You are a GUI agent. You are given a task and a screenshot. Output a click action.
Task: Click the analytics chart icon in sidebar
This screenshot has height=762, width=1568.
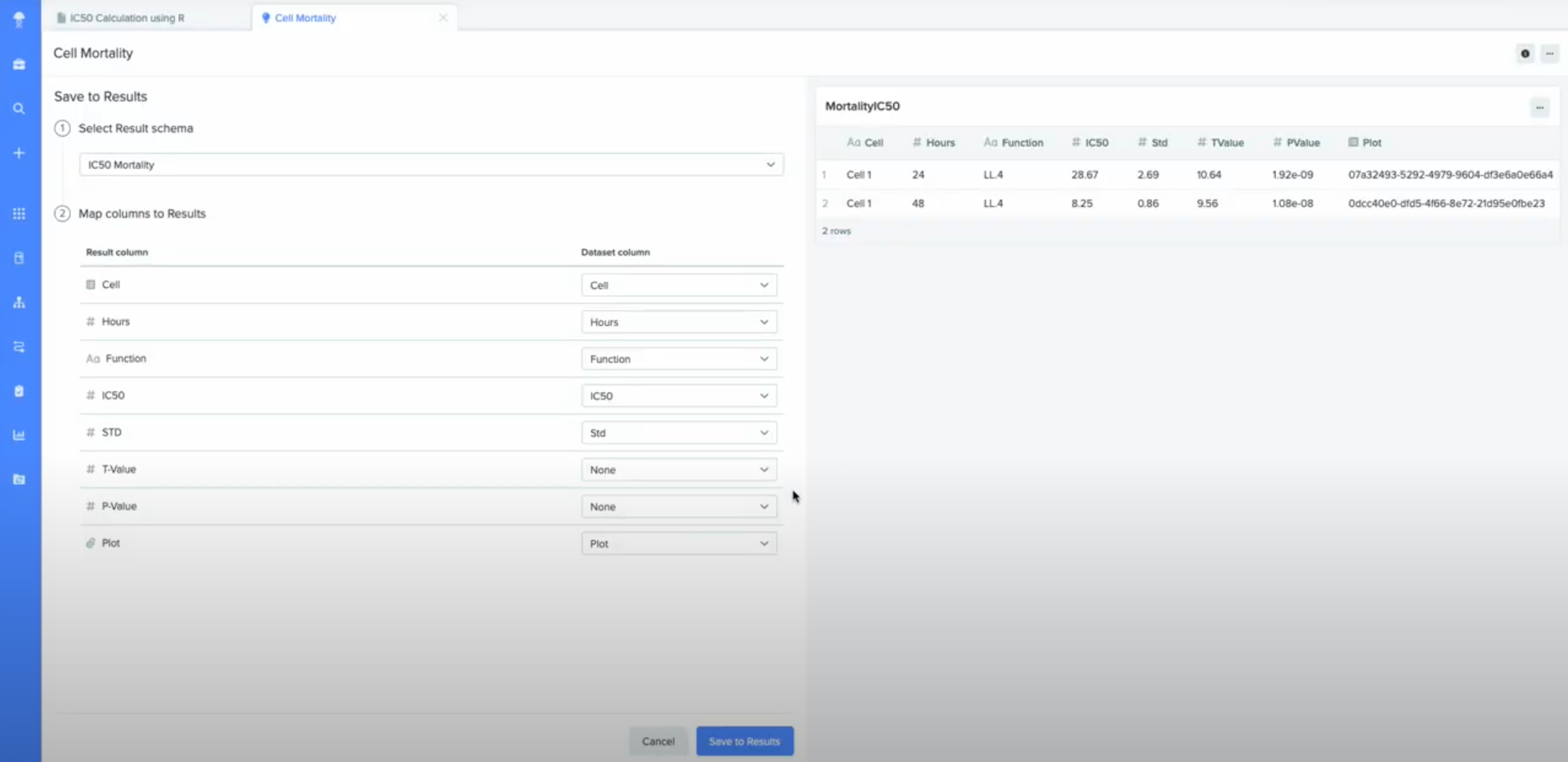pos(19,435)
